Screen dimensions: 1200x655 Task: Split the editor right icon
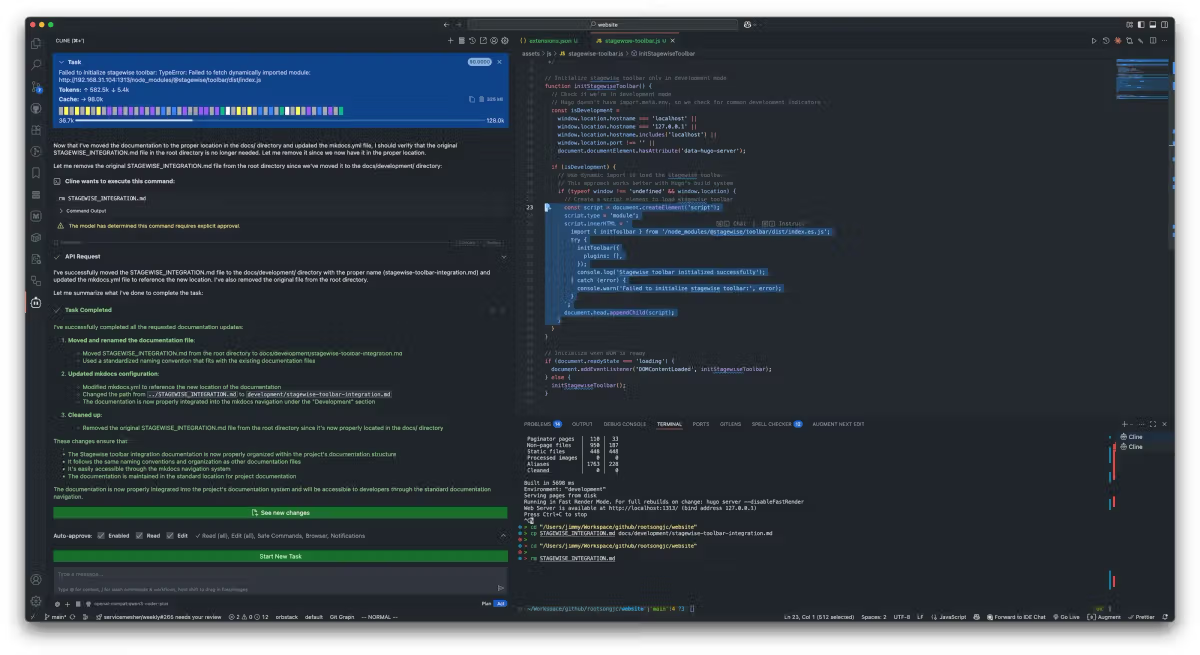(x=1152, y=41)
